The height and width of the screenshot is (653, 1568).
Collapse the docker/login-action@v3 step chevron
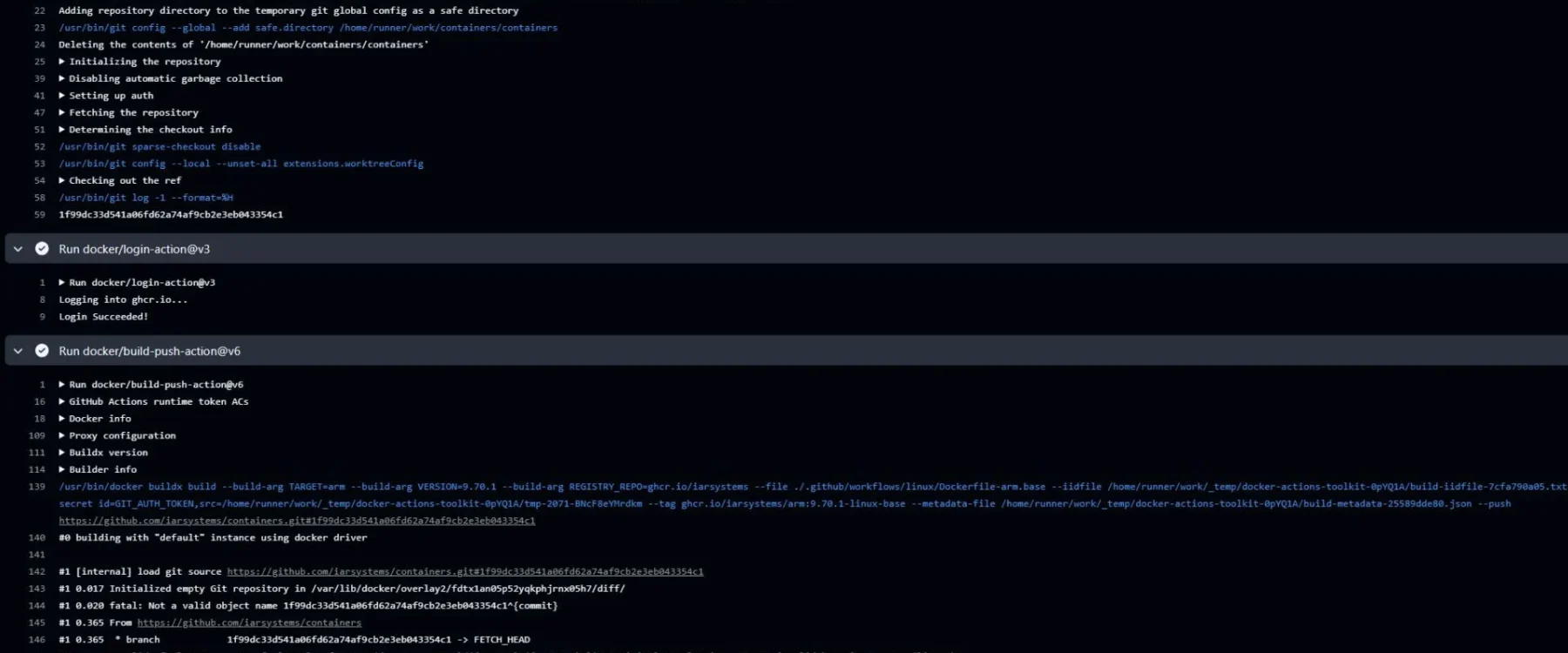coord(17,249)
